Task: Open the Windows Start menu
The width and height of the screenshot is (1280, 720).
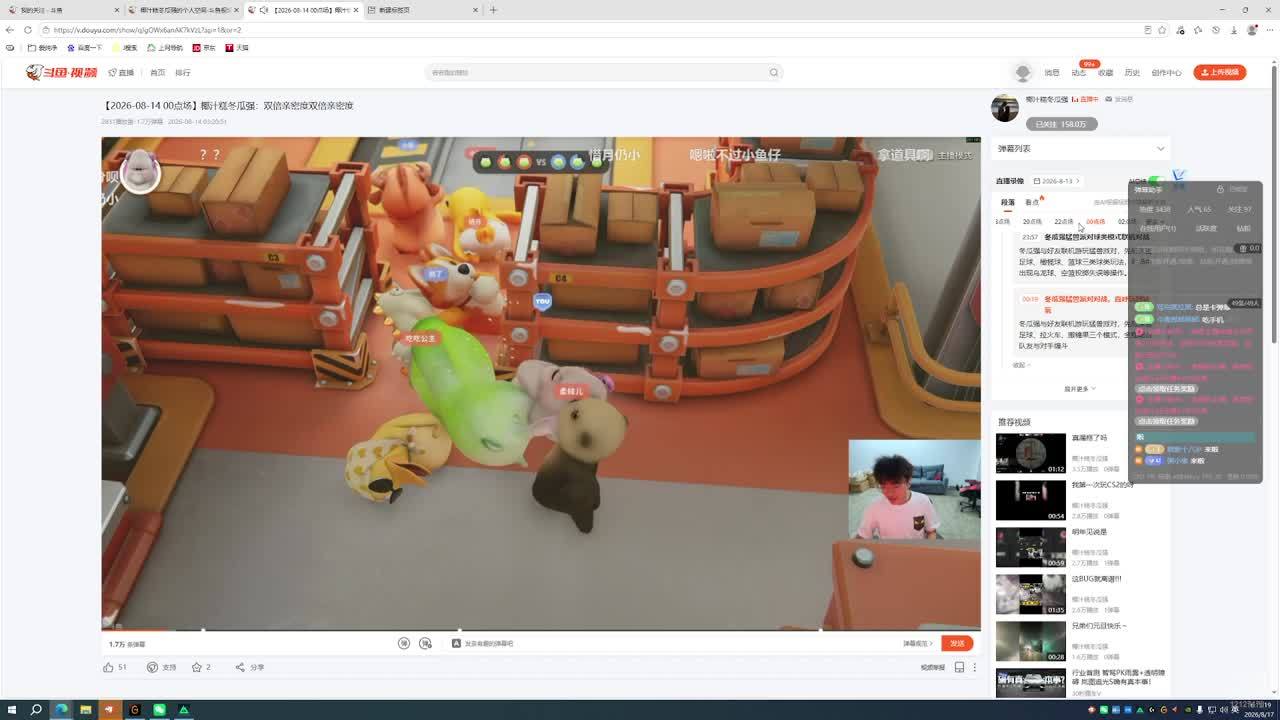Action: tap(11, 710)
